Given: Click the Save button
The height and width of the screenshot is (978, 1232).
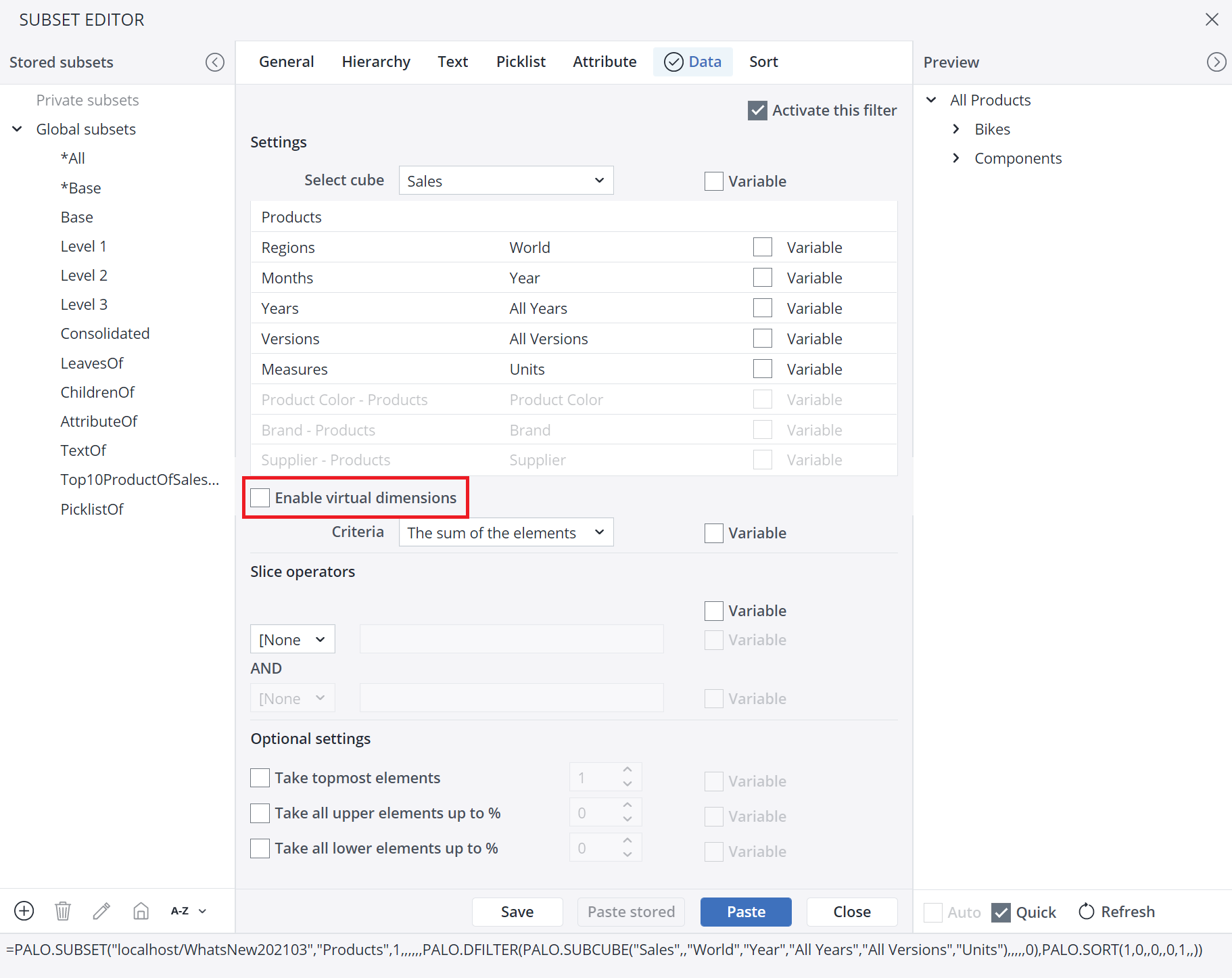Looking at the screenshot, I should click(x=517, y=912).
